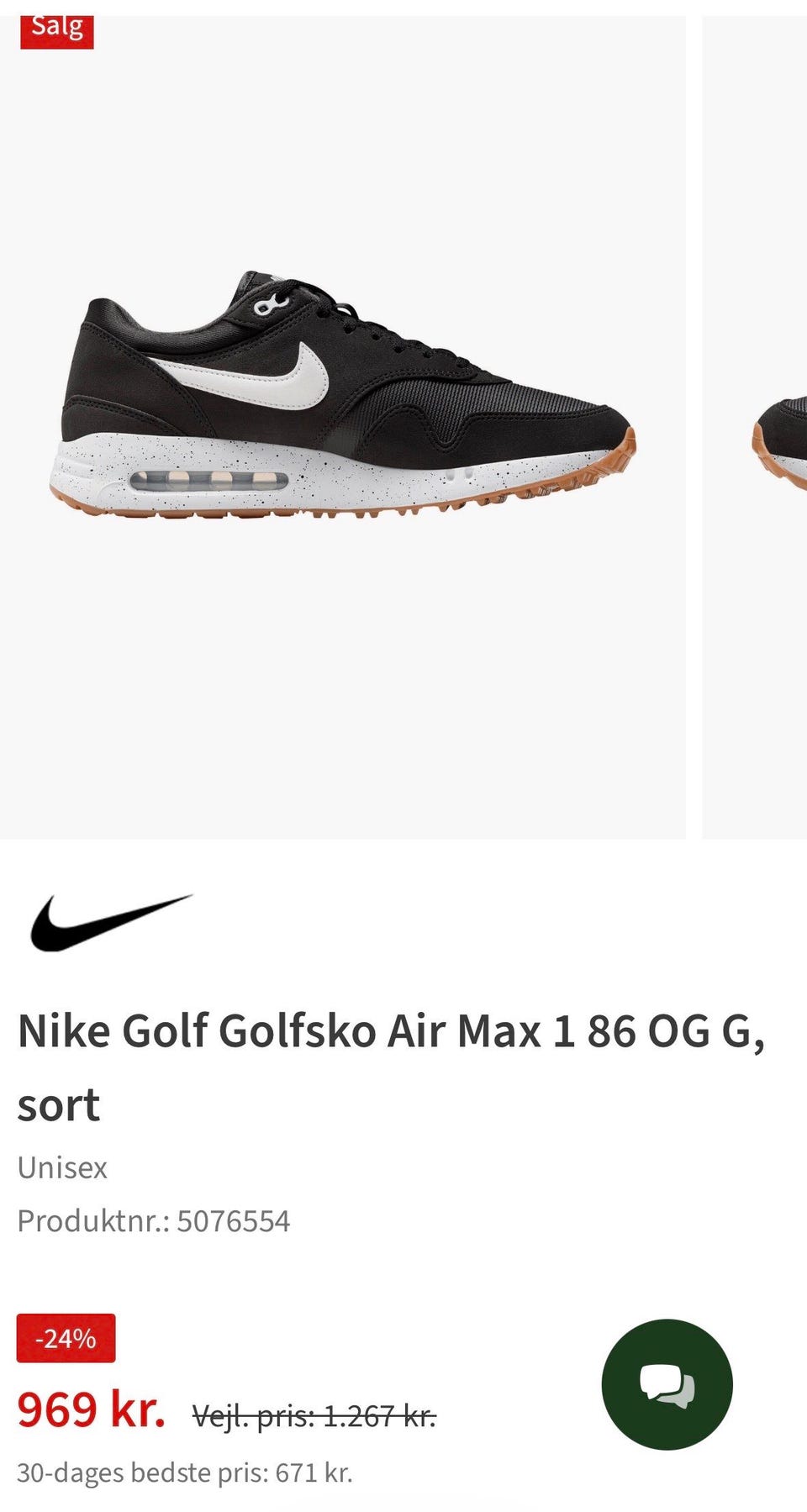Tap the red -24% discount badge
Viewport: 807px width, 1512px height.
coord(66,1337)
